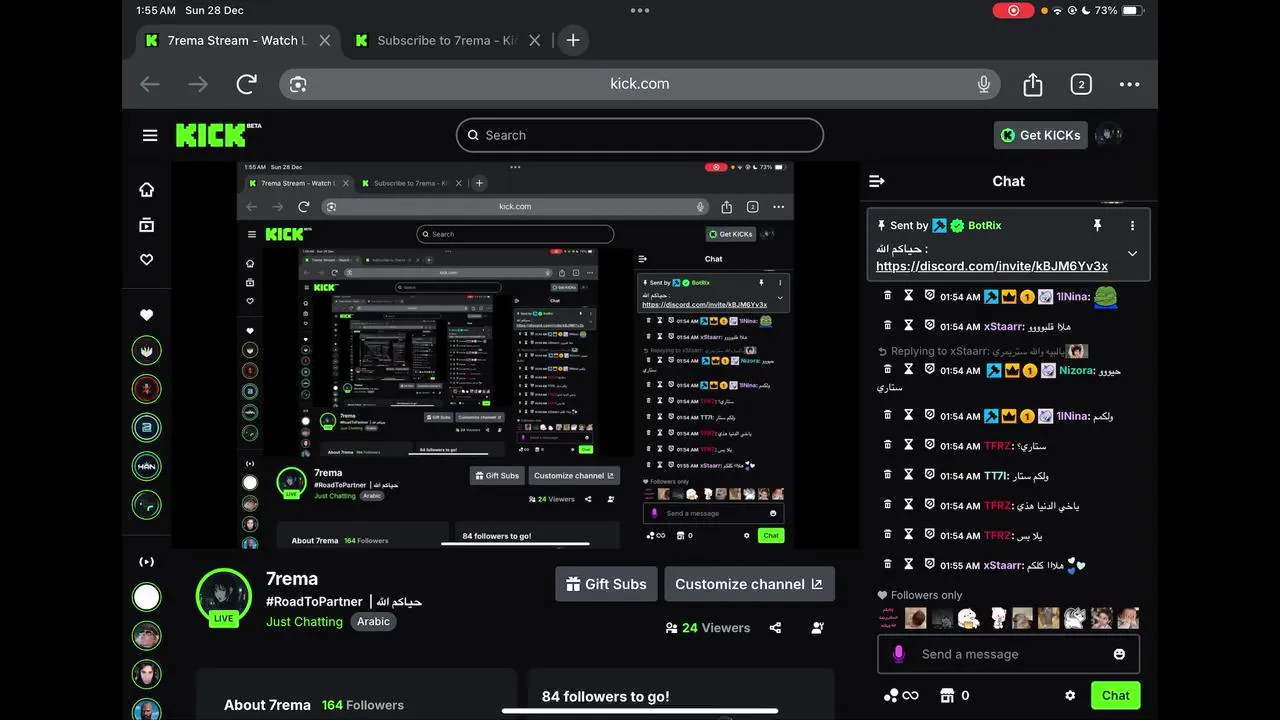Go to Home in the left sidebar

tap(146, 189)
